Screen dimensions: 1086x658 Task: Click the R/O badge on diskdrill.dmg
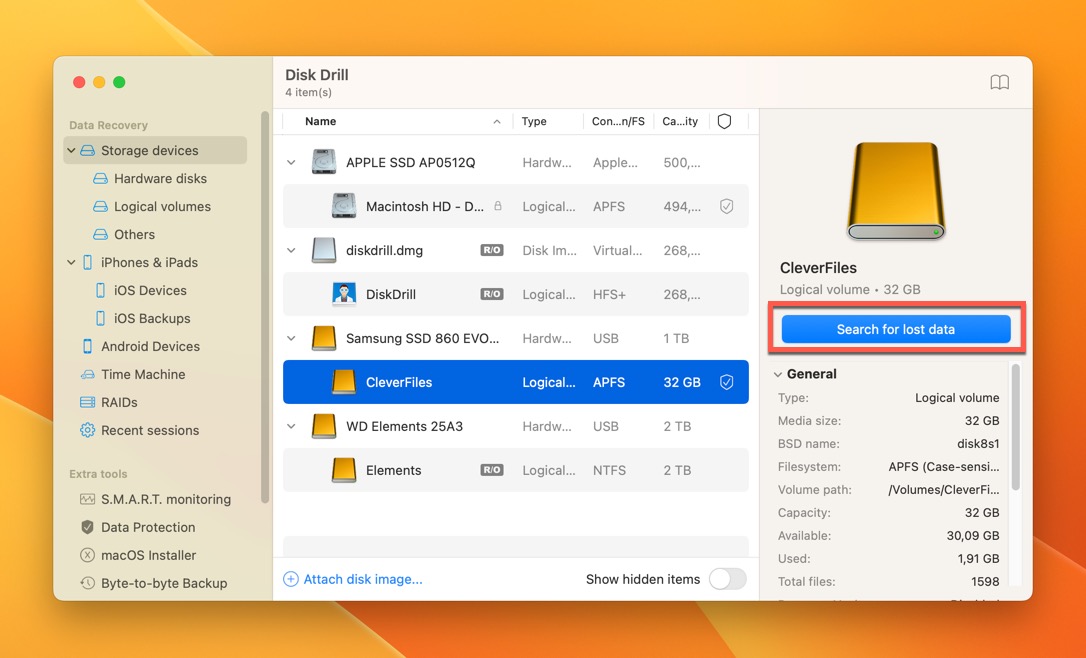[x=492, y=250]
